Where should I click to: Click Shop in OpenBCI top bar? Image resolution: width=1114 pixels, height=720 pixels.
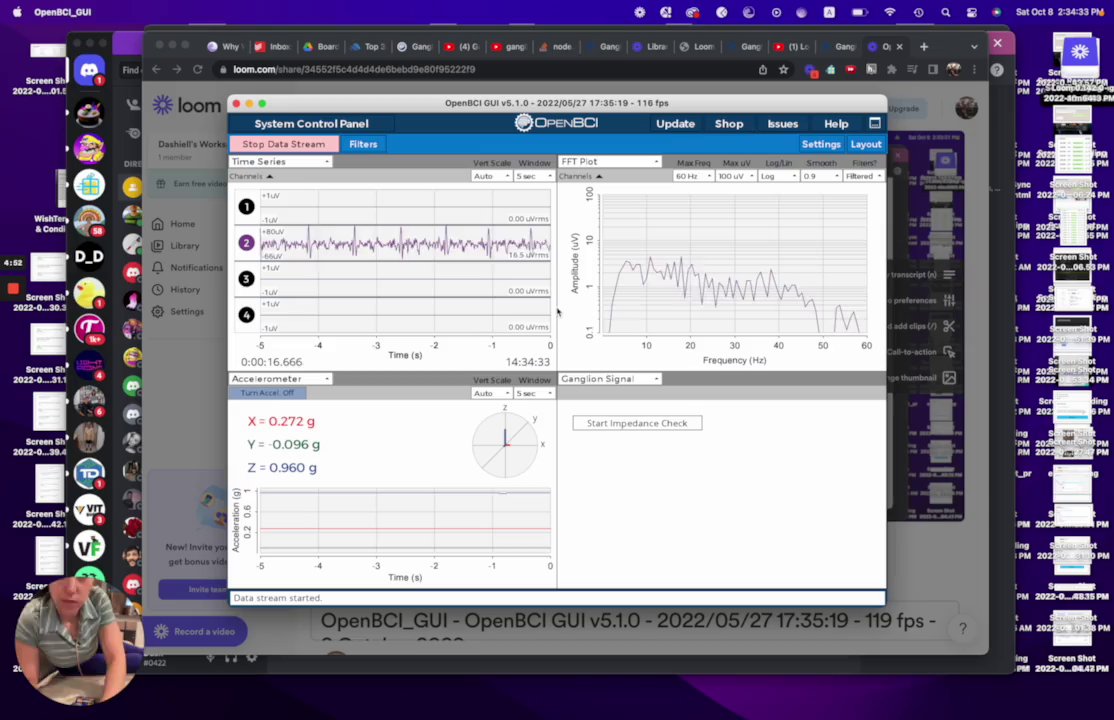pos(729,124)
